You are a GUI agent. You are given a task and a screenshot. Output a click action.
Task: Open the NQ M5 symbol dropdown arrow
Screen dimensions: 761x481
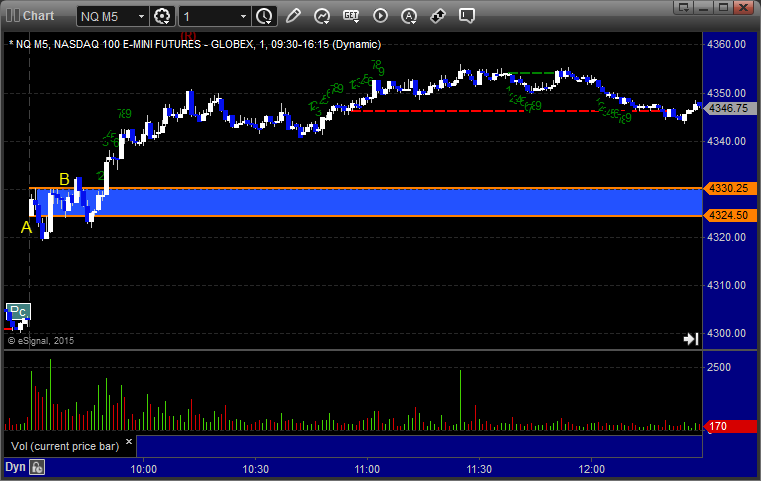tap(141, 17)
